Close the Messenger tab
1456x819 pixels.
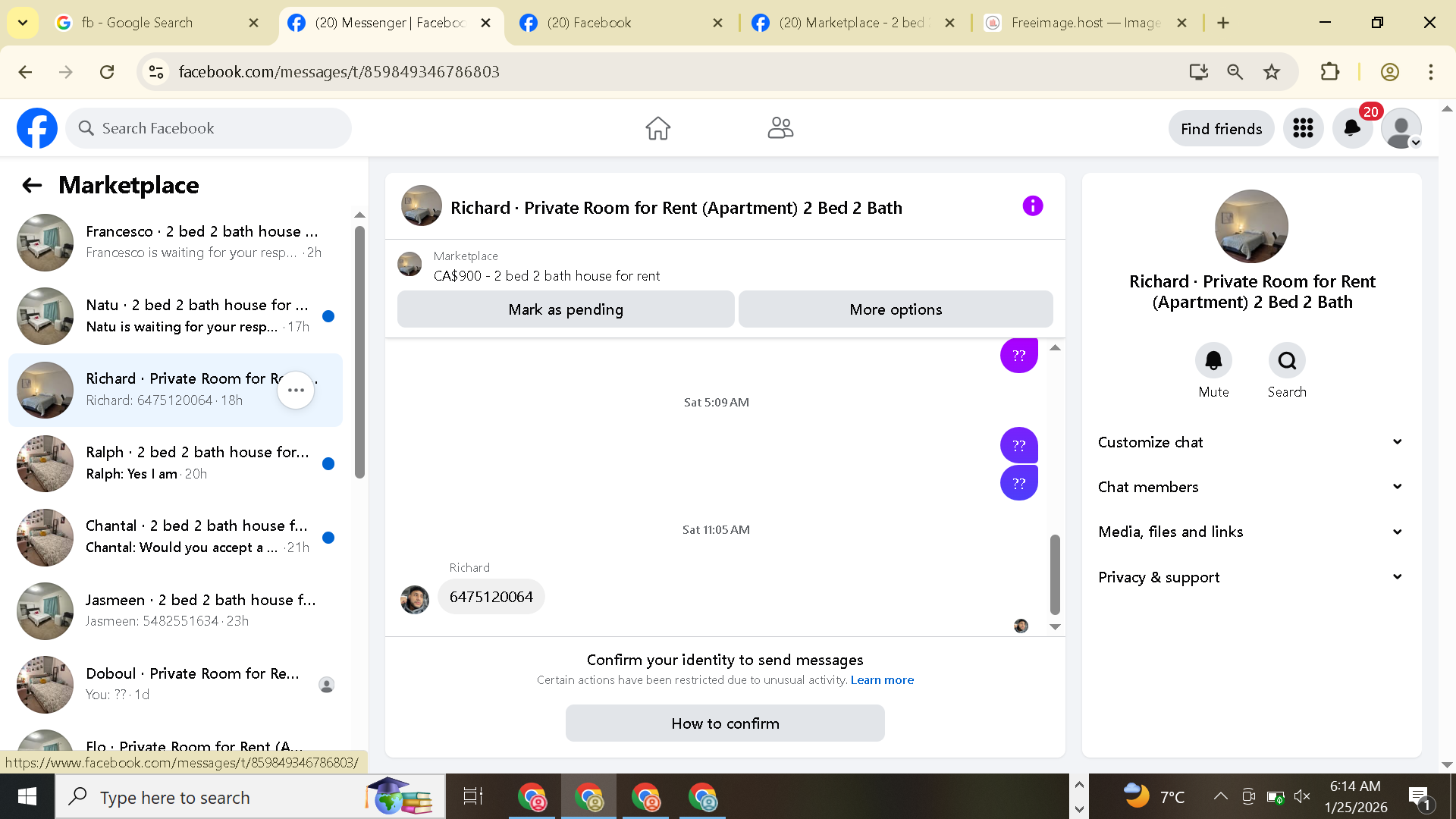tap(486, 23)
